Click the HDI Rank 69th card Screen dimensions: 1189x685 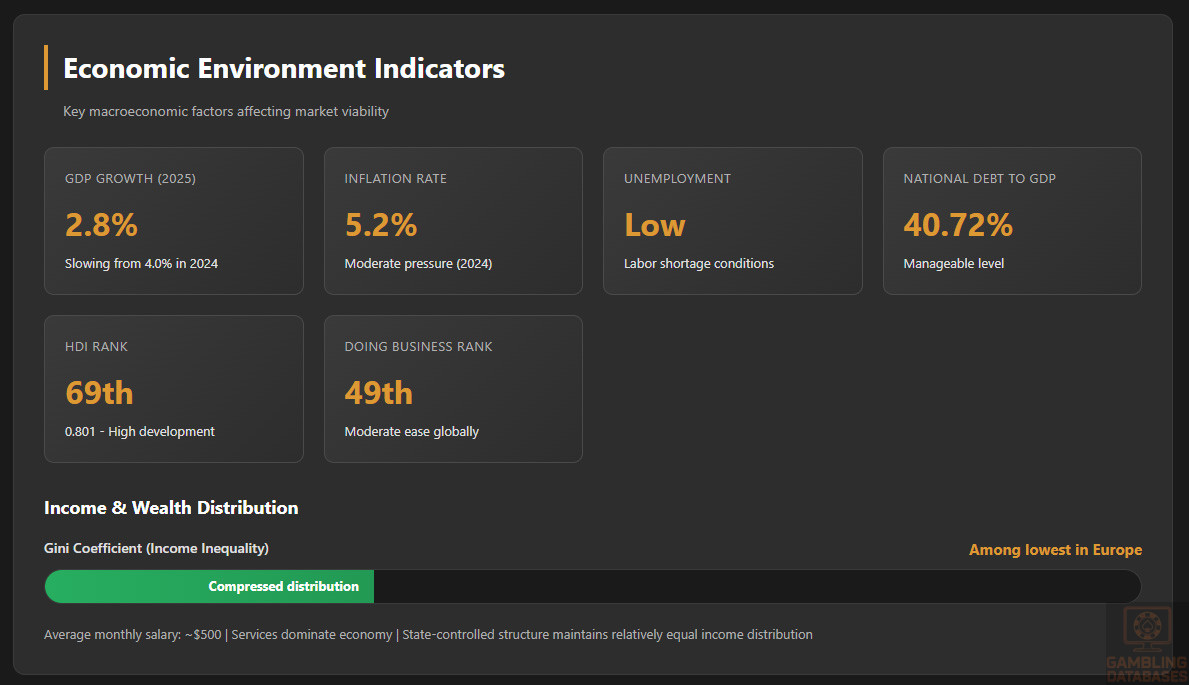pos(173,389)
